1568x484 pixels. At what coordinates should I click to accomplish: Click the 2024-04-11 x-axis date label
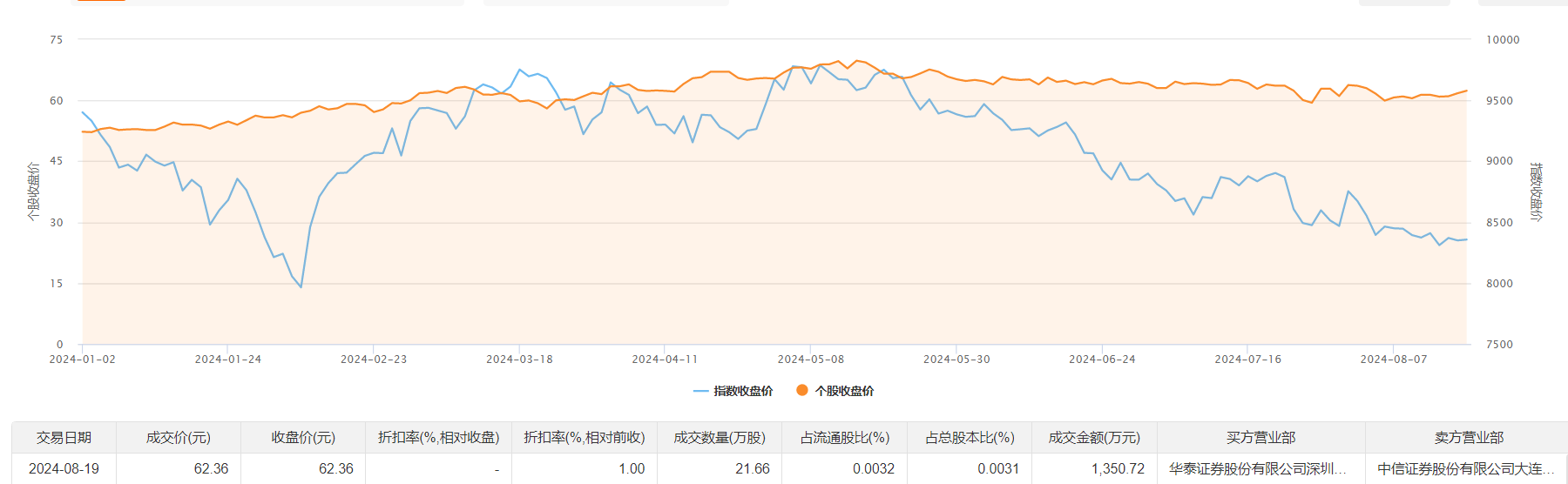[x=665, y=359]
